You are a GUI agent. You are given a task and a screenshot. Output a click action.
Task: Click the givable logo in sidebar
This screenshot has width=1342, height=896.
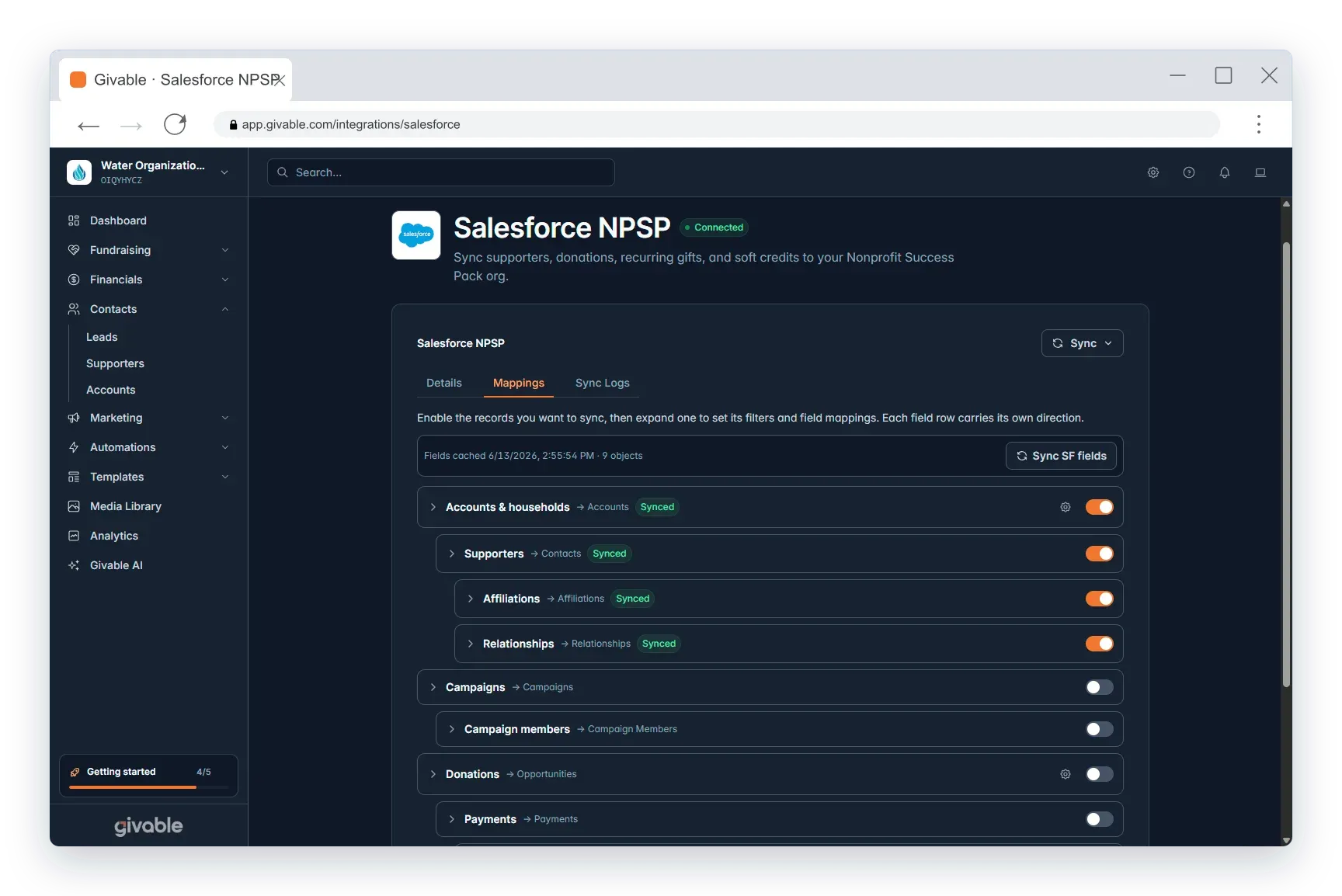tap(148, 826)
